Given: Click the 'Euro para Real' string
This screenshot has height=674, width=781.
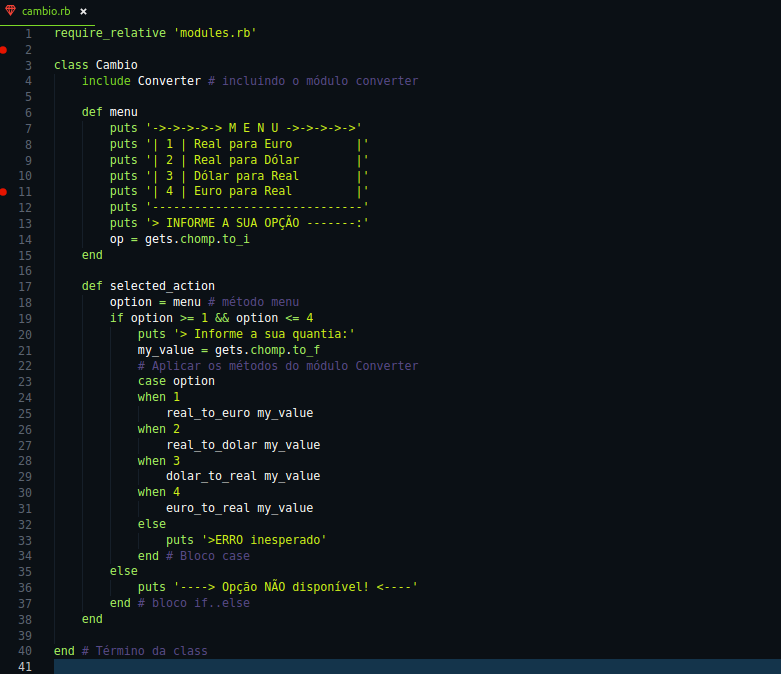Looking at the screenshot, I should [243, 191].
